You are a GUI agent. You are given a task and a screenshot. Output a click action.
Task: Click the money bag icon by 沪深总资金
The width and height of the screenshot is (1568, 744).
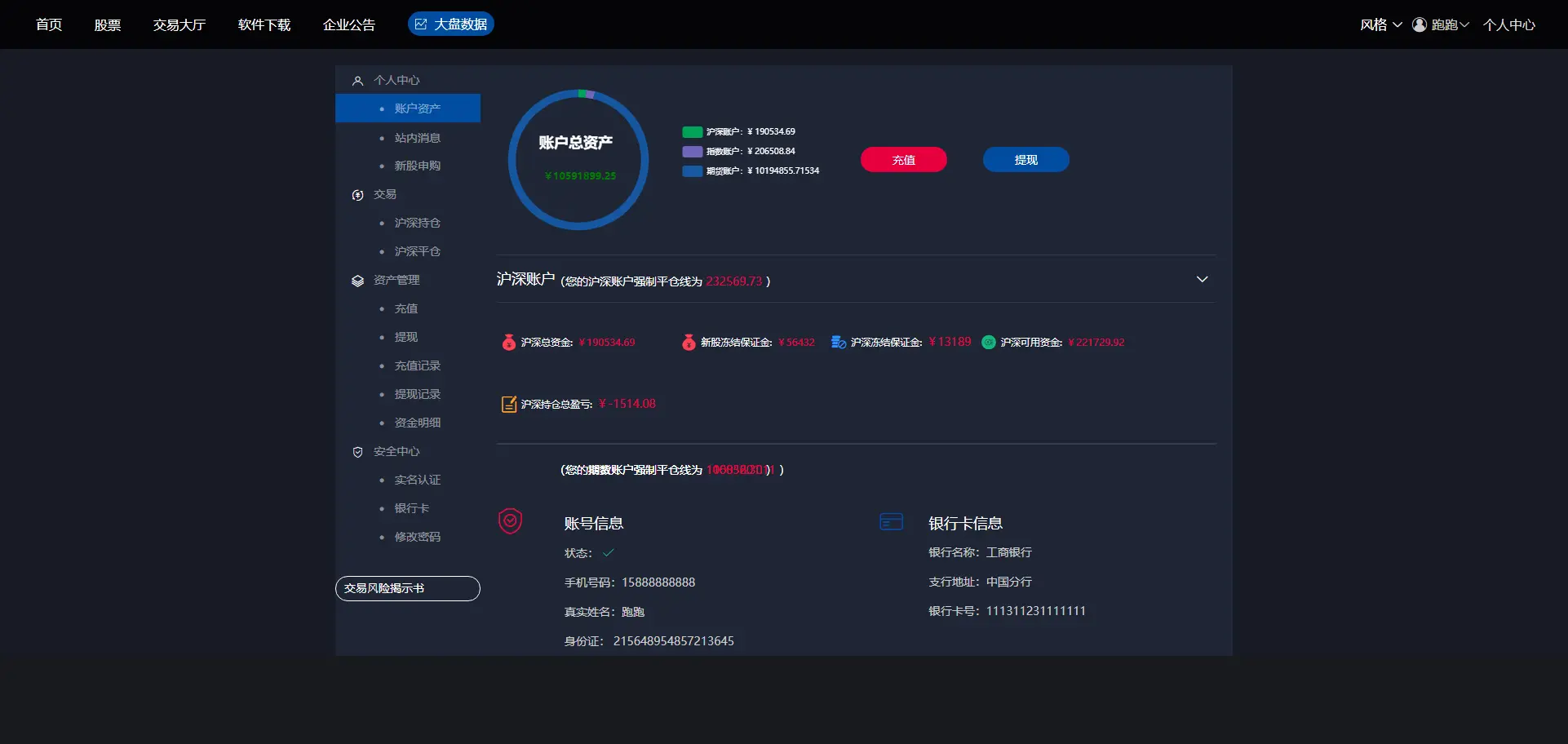508,343
